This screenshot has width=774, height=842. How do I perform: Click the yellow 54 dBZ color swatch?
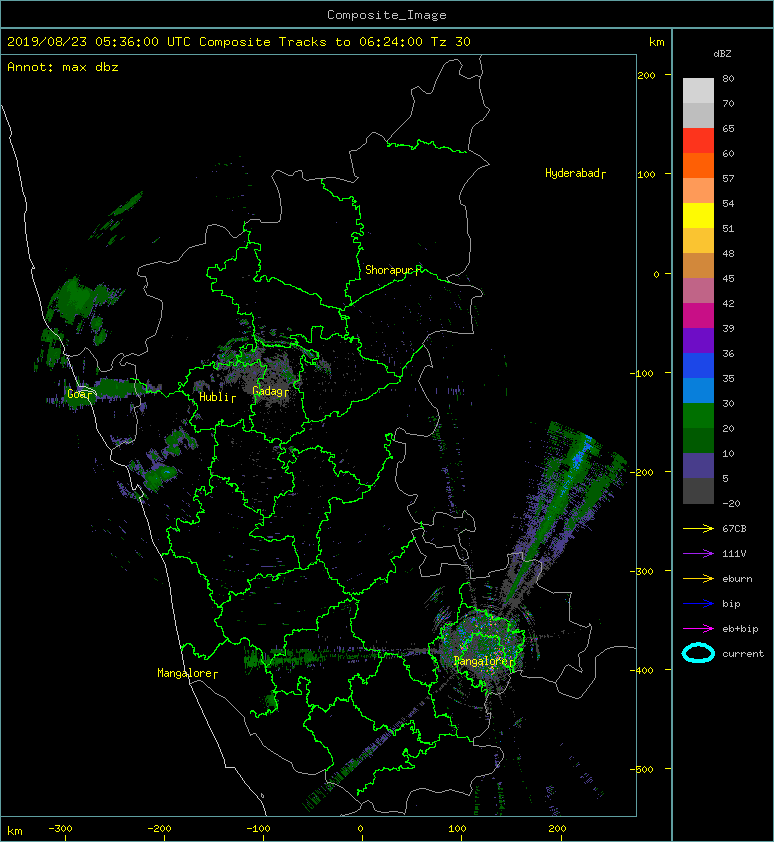pyautogui.click(x=698, y=215)
